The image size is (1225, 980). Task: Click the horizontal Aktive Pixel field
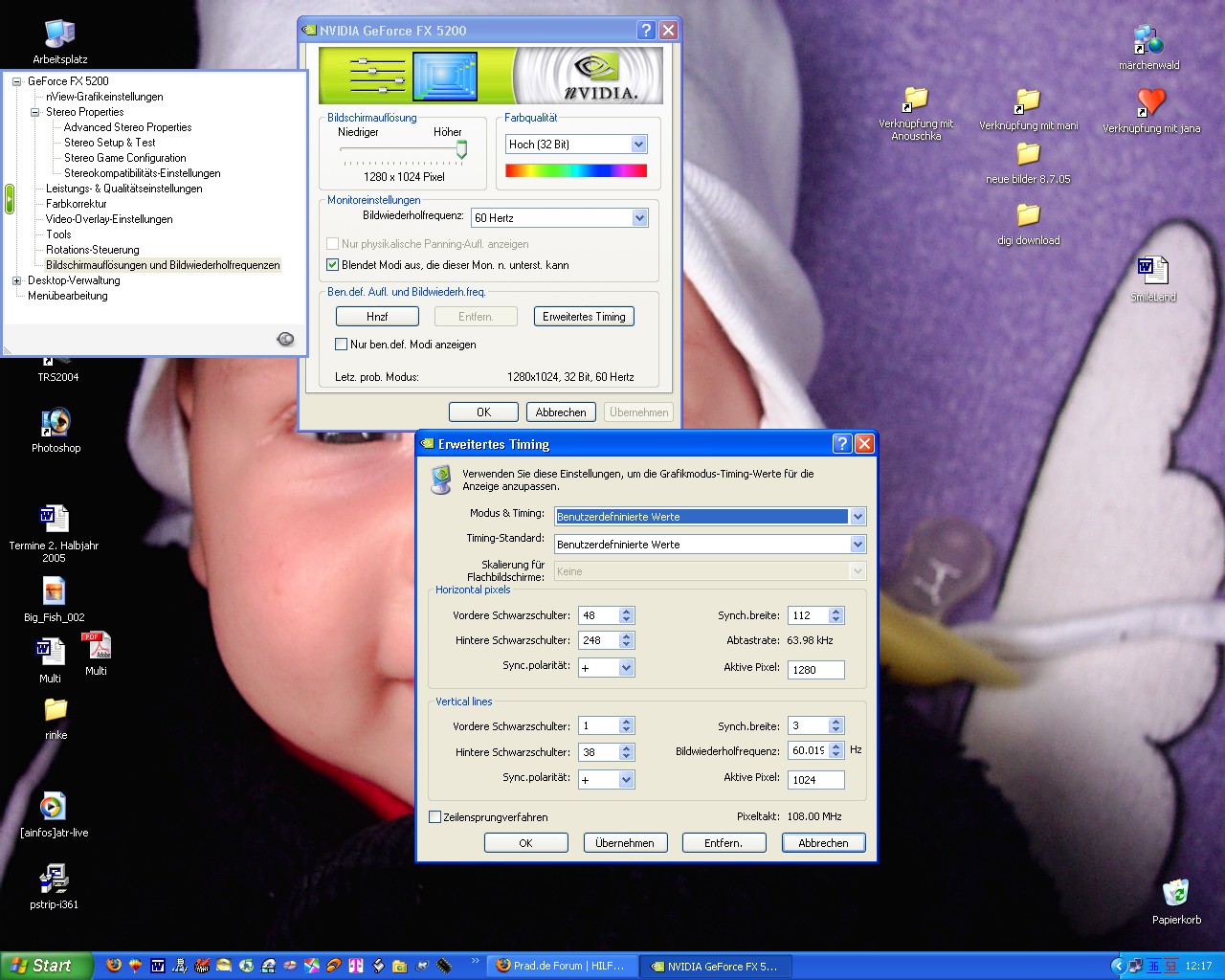(x=815, y=670)
